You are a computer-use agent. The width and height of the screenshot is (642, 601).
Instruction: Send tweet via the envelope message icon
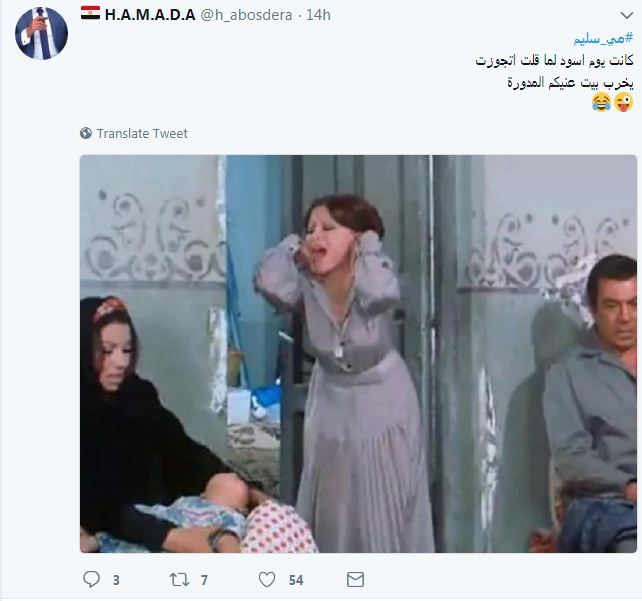[x=355, y=580]
